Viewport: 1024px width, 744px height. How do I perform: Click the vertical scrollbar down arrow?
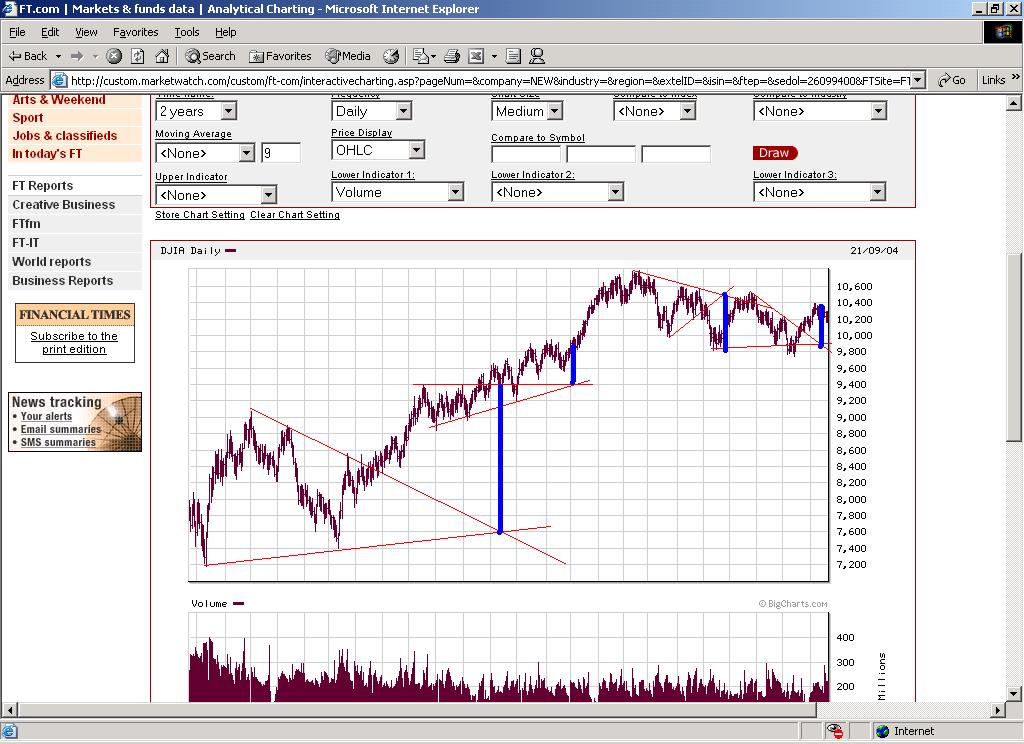coord(1014,694)
